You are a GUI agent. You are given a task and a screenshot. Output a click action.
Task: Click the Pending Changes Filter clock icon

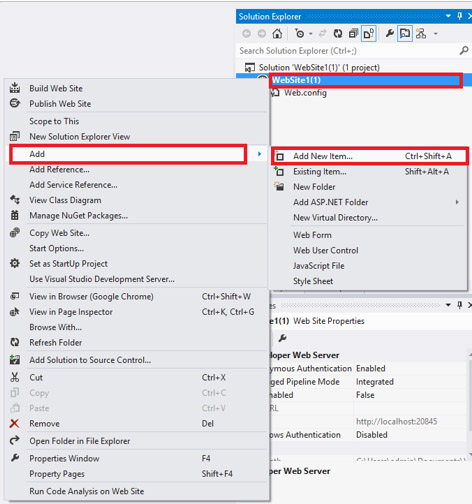pyautogui.click(x=299, y=34)
